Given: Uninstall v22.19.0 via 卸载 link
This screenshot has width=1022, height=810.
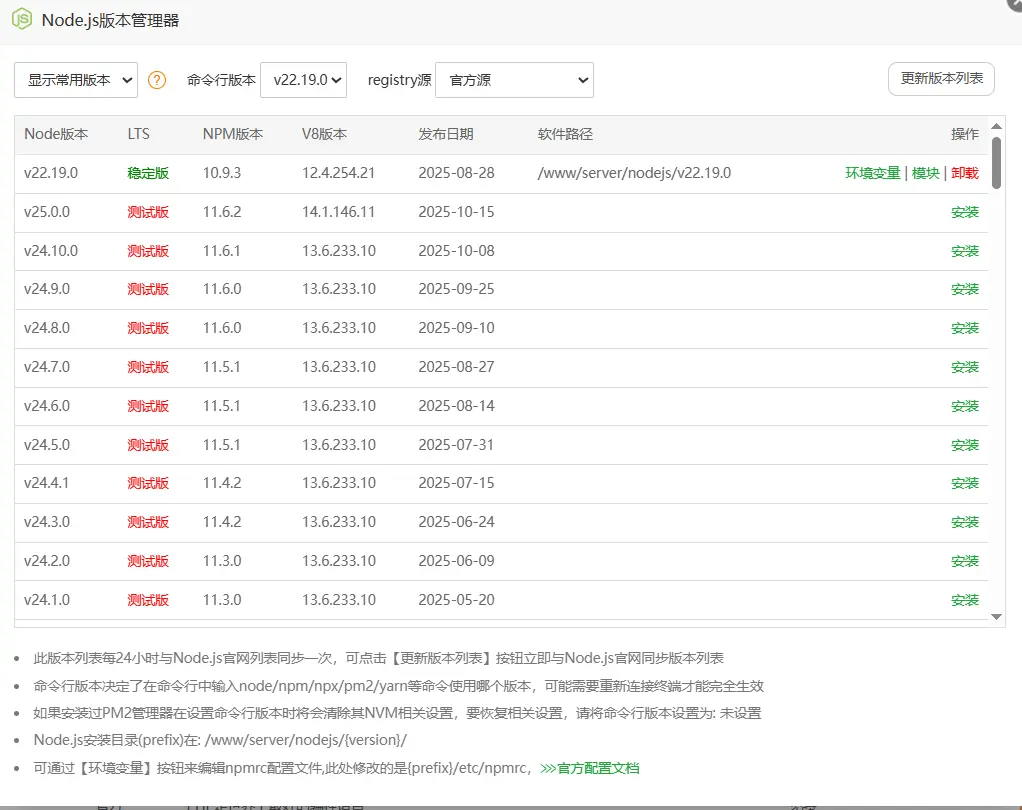Looking at the screenshot, I should (964, 172).
